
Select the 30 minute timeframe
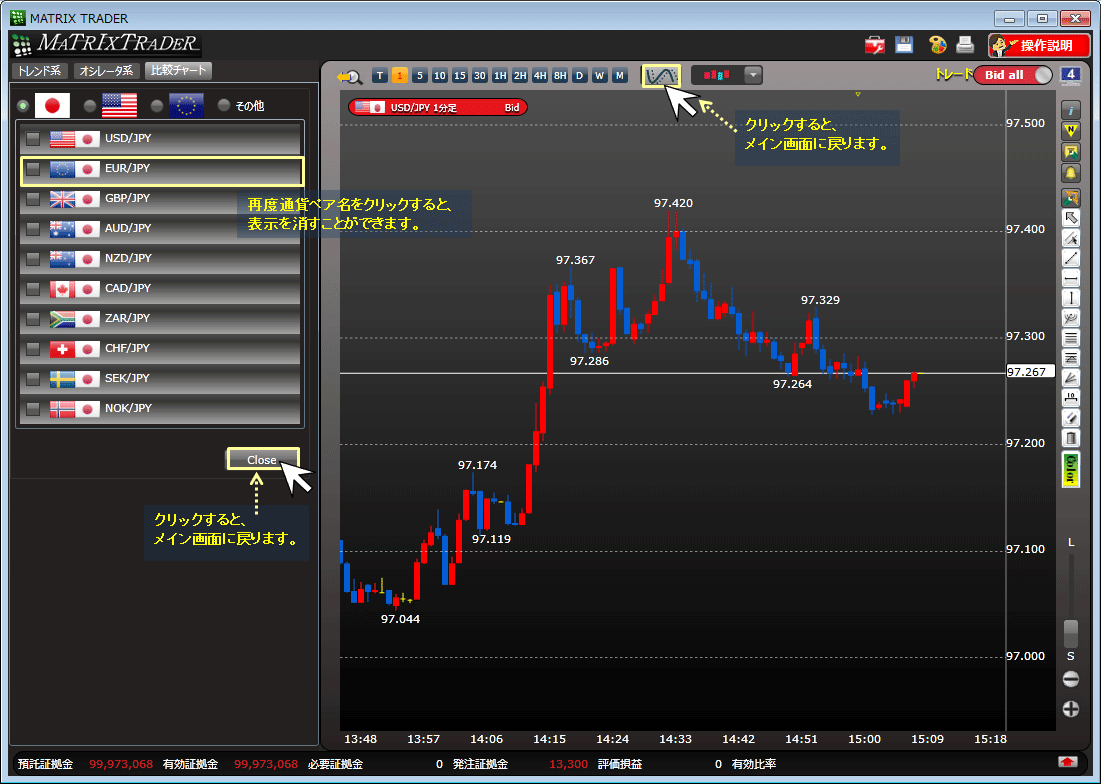(480, 76)
